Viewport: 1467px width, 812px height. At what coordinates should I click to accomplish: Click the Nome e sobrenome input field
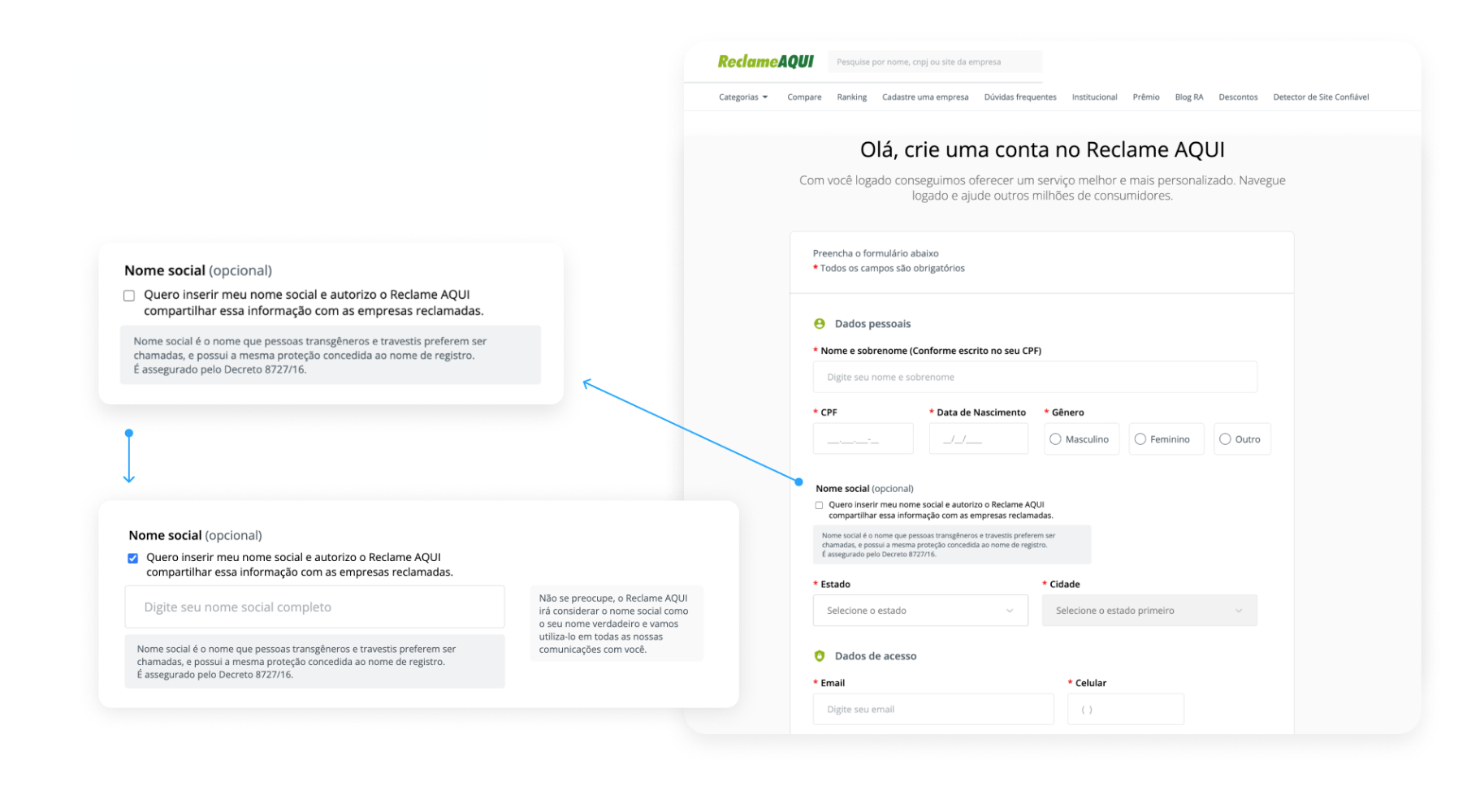[1035, 377]
